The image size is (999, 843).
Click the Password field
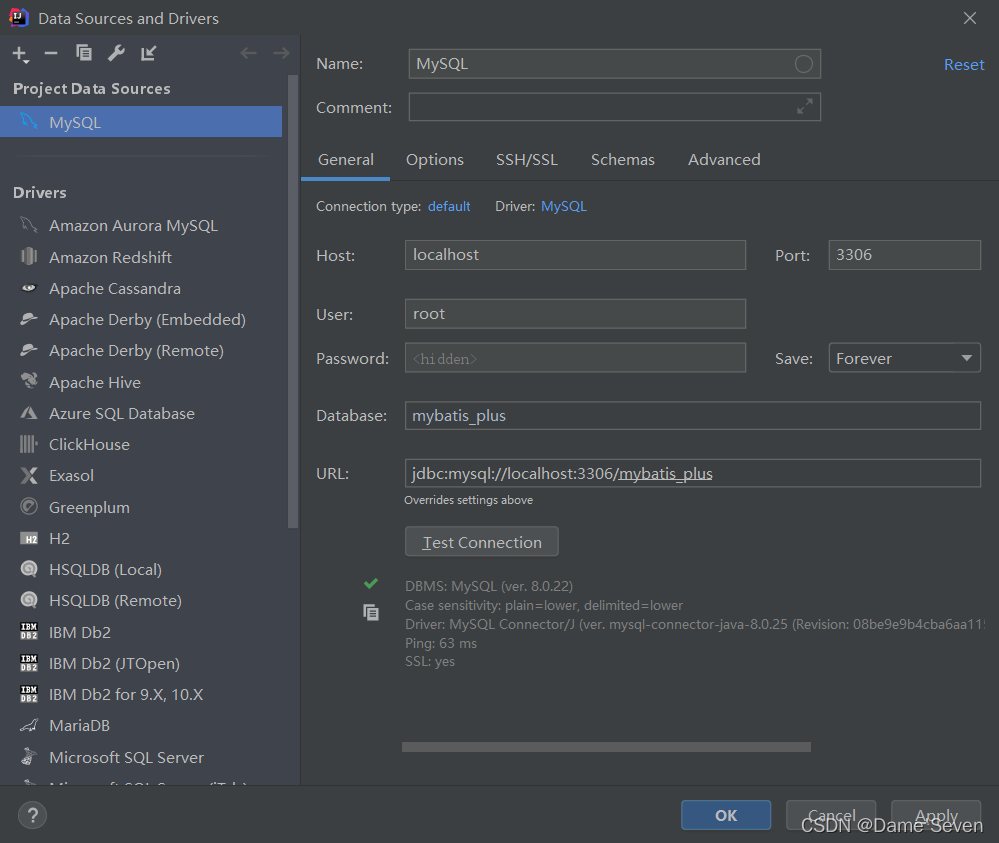click(x=575, y=358)
